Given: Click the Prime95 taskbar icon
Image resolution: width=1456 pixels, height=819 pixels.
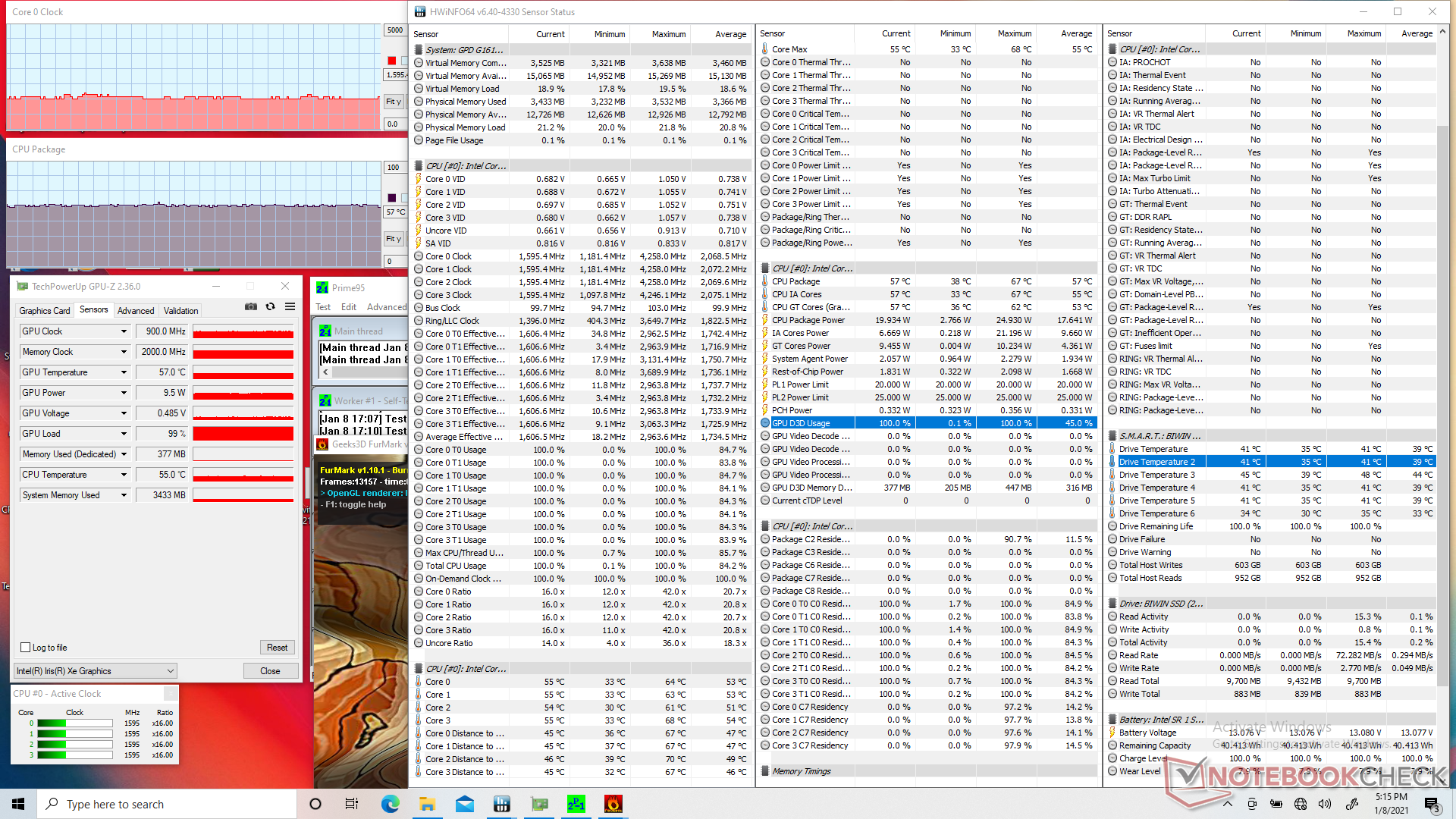Looking at the screenshot, I should click(x=576, y=804).
